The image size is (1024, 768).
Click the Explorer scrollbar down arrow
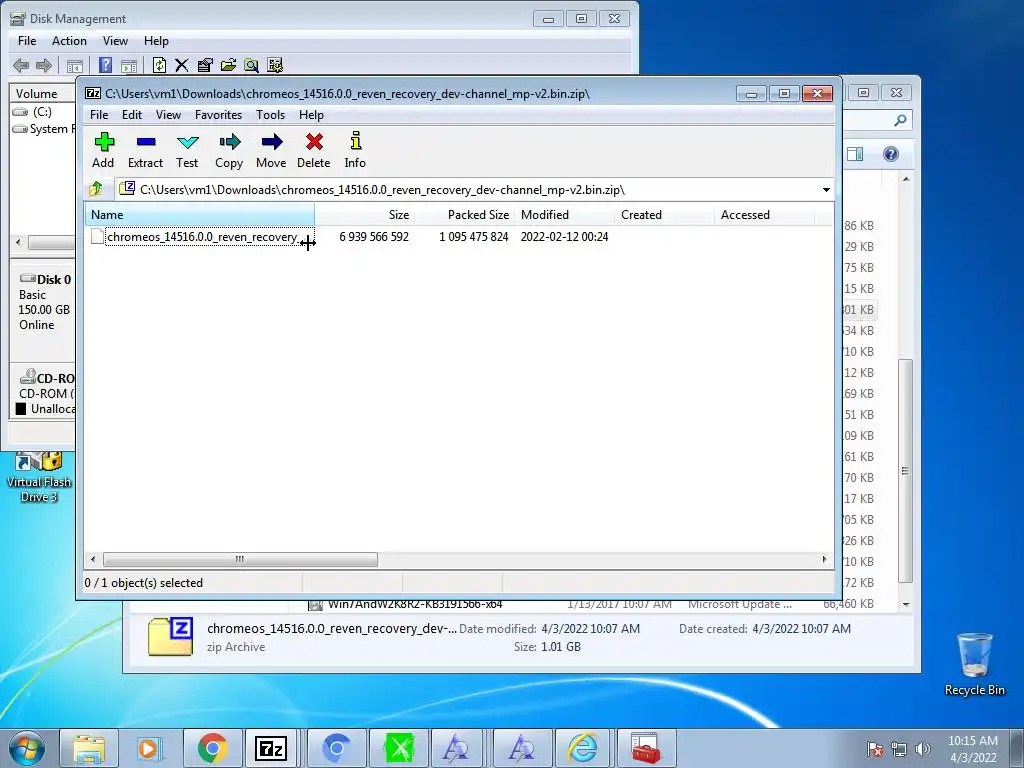tap(906, 604)
